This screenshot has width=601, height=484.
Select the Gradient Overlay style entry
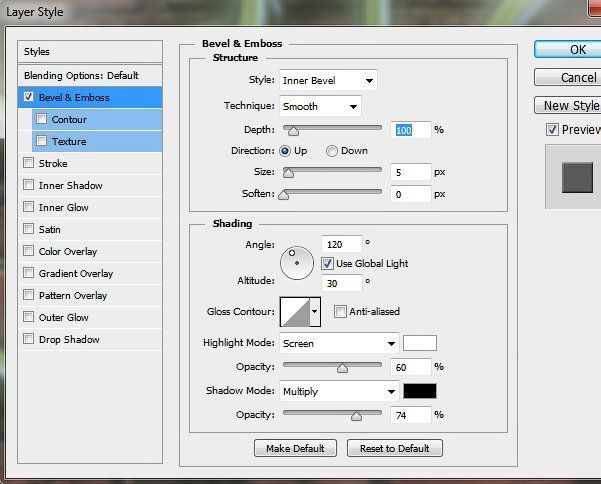[76, 274]
